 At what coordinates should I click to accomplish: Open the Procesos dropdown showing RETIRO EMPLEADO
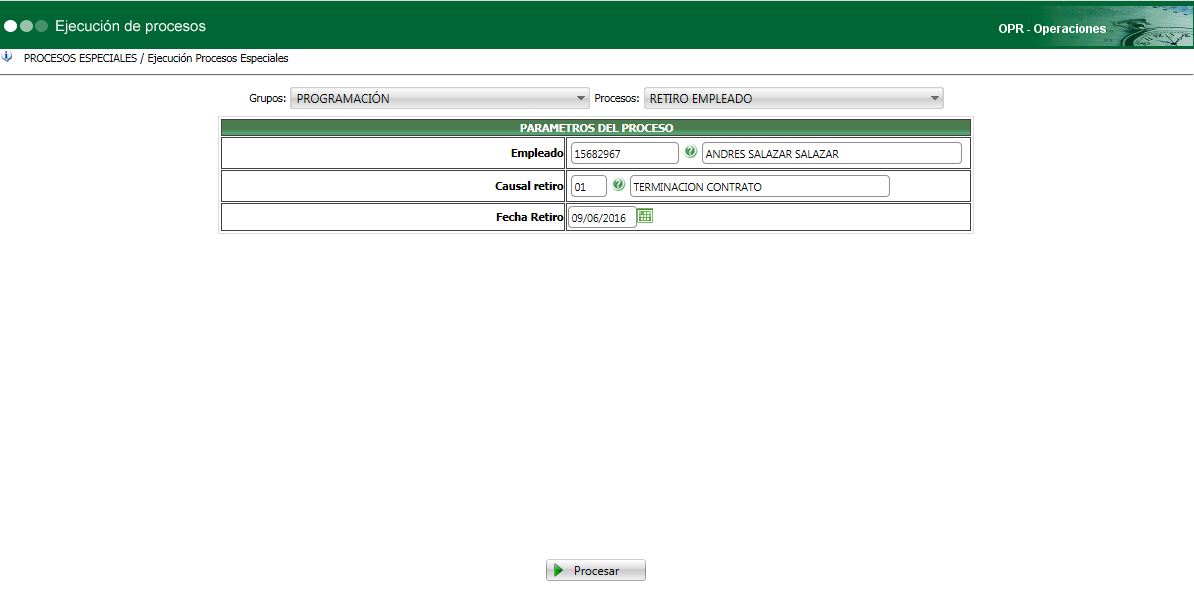pos(793,98)
